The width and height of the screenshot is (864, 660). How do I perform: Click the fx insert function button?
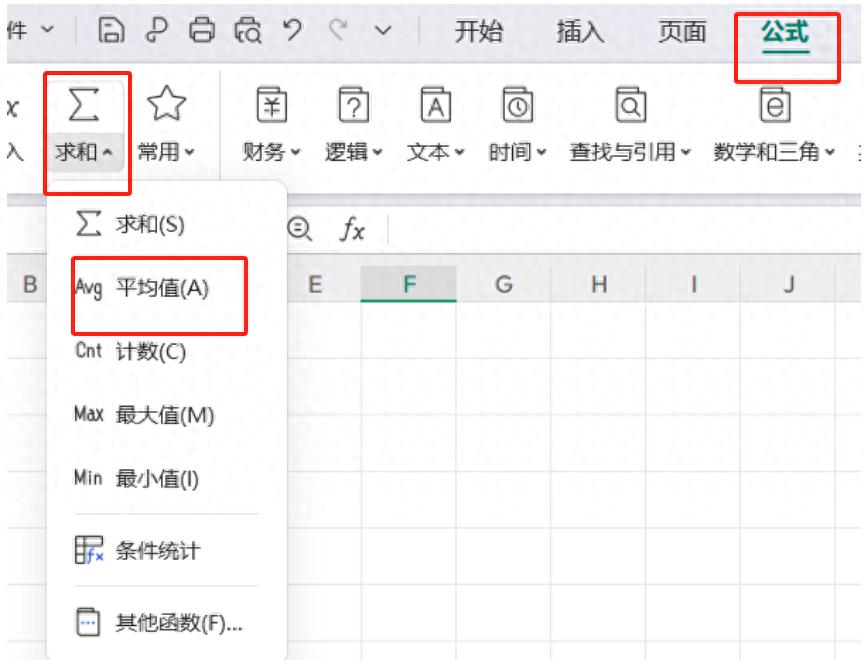coord(352,231)
